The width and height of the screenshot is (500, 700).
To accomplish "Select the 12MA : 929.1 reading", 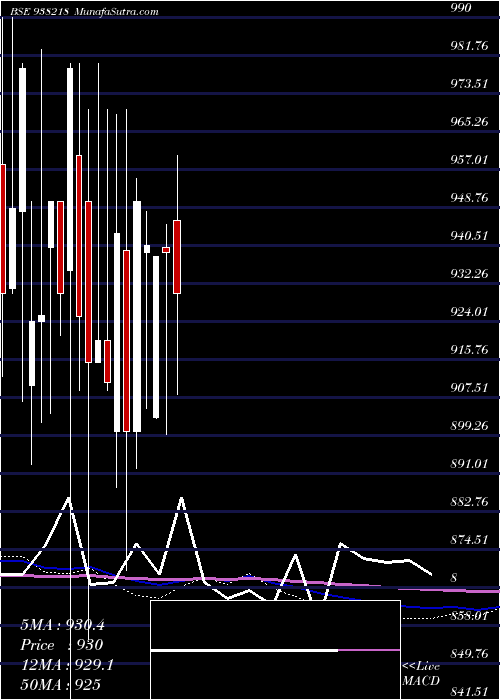I will tap(67, 665).
